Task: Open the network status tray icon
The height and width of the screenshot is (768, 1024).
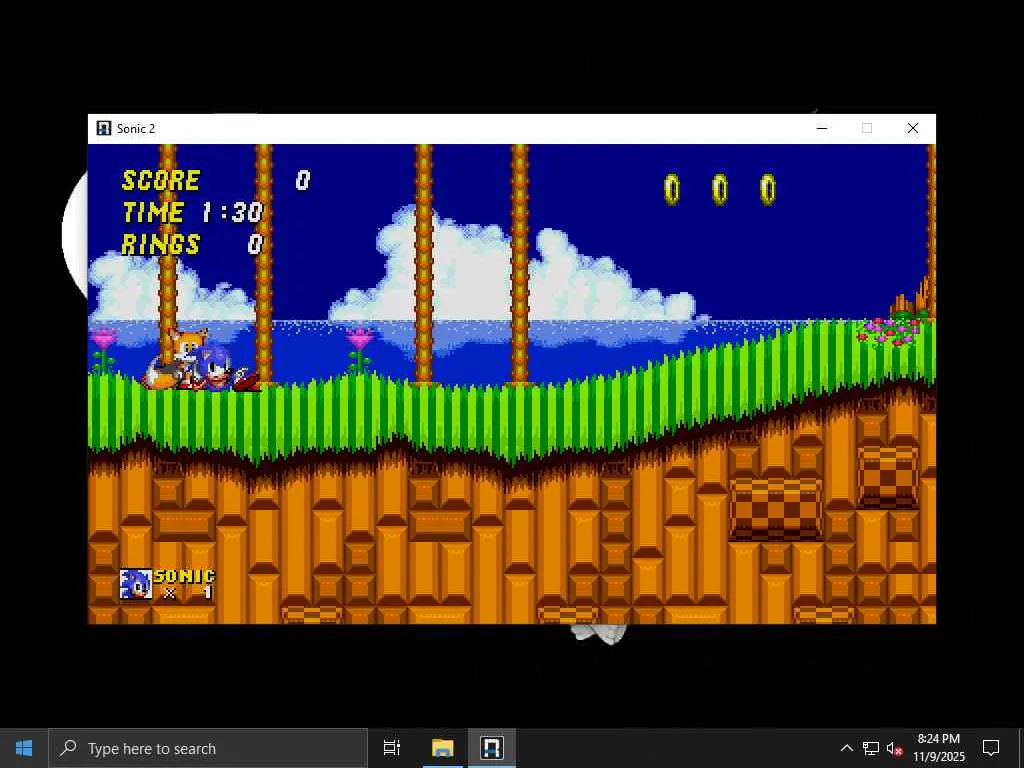Action: coord(871,748)
